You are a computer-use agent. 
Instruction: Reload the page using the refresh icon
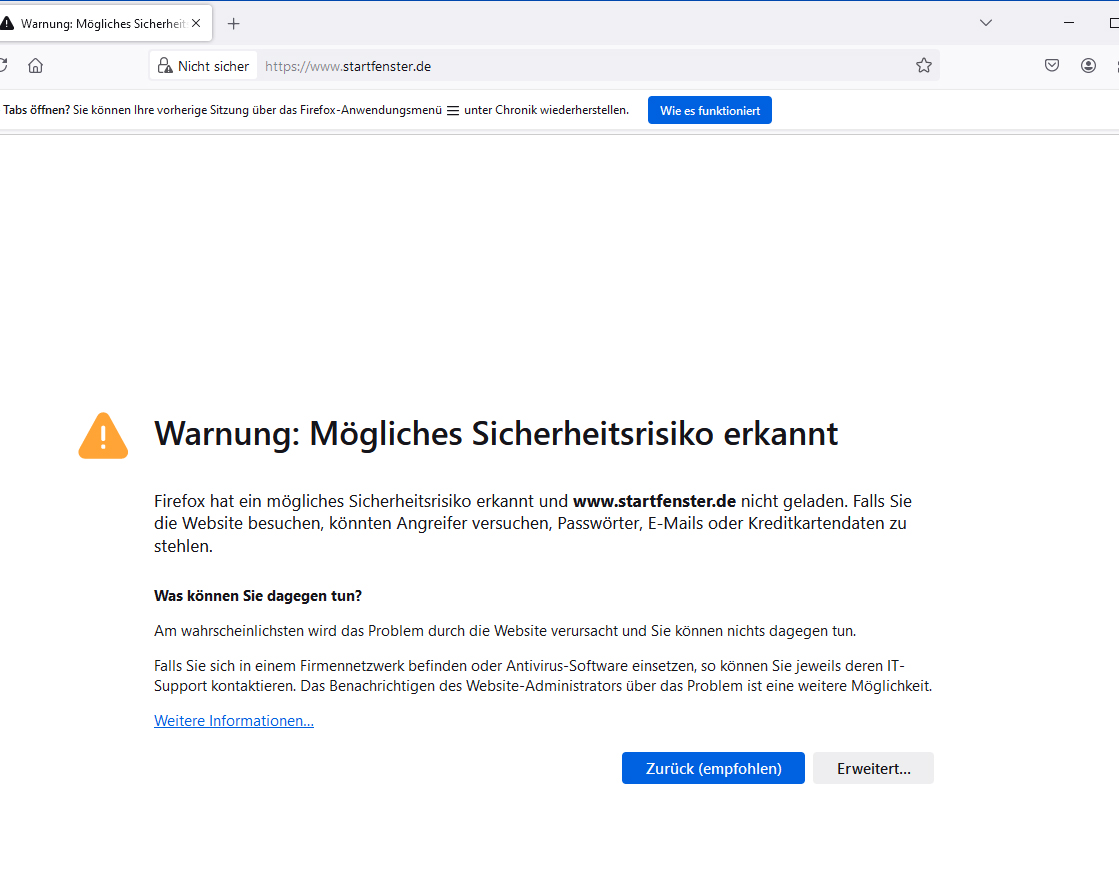click(x=3, y=66)
